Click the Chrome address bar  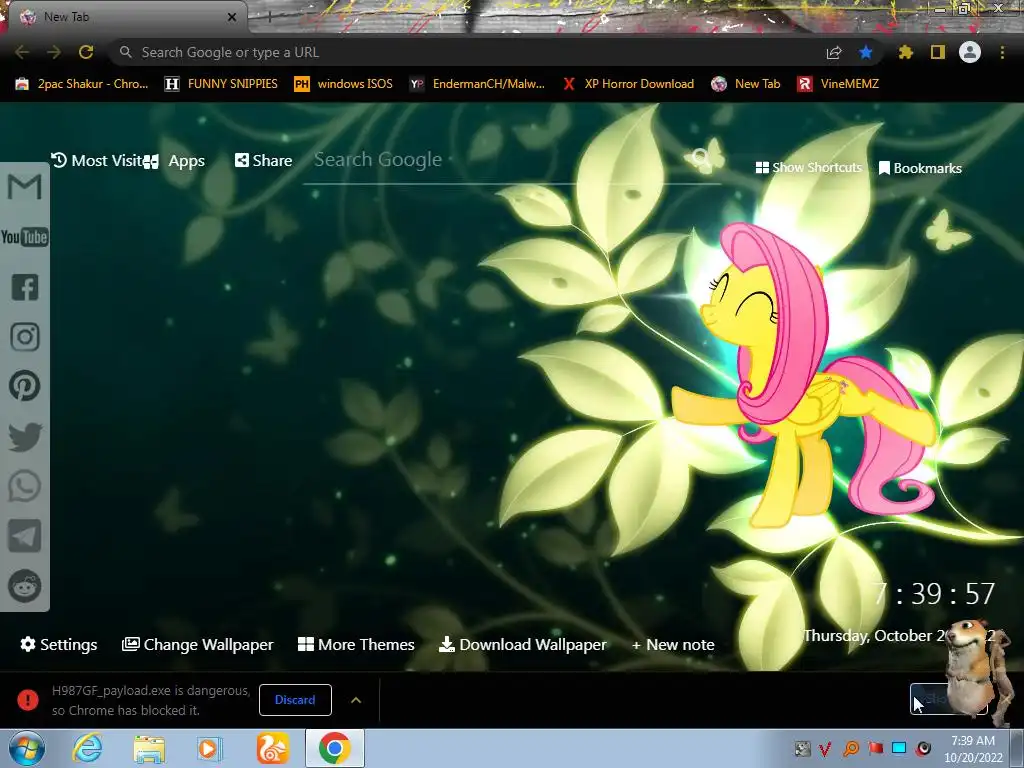pos(470,52)
